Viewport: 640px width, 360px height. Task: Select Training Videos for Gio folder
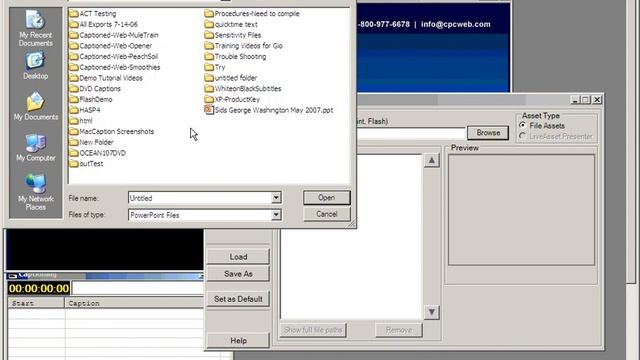point(244,46)
